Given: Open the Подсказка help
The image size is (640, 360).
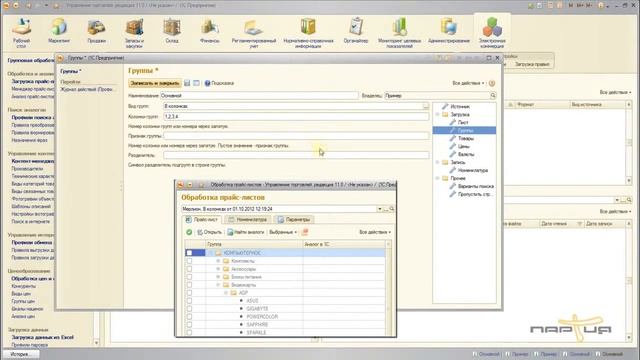Looking at the screenshot, I should [x=219, y=83].
